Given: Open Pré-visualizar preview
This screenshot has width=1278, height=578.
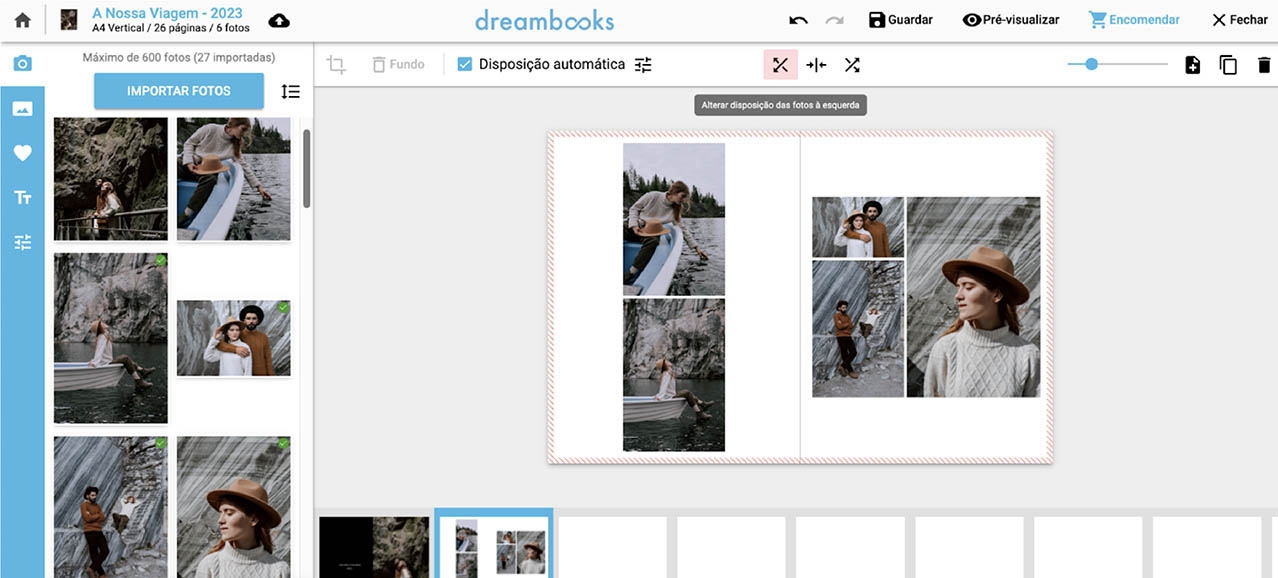Looking at the screenshot, I should point(1010,20).
